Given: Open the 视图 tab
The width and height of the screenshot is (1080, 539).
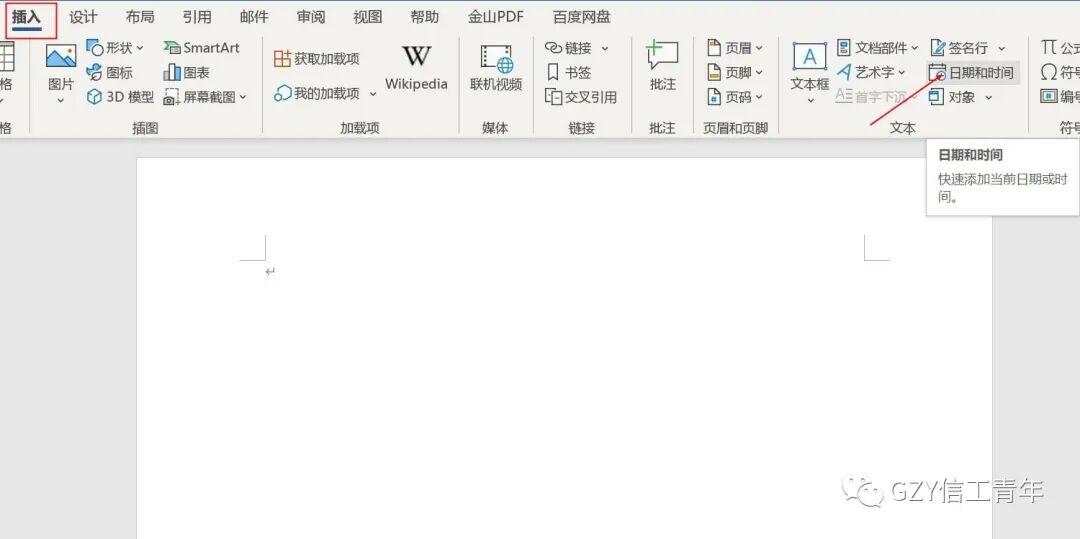Looking at the screenshot, I should (x=367, y=17).
